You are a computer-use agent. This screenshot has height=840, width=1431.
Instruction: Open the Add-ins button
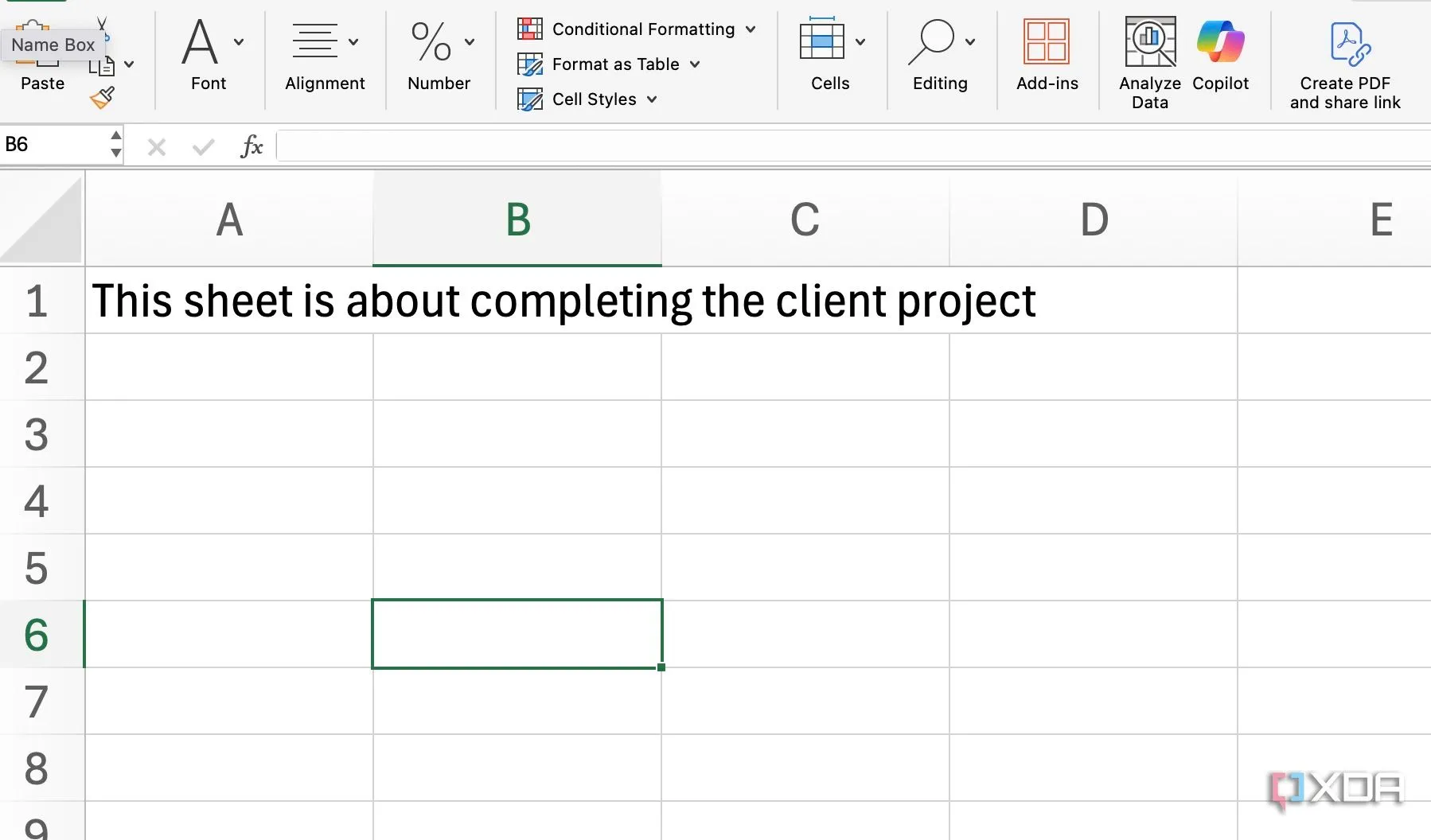(1047, 55)
